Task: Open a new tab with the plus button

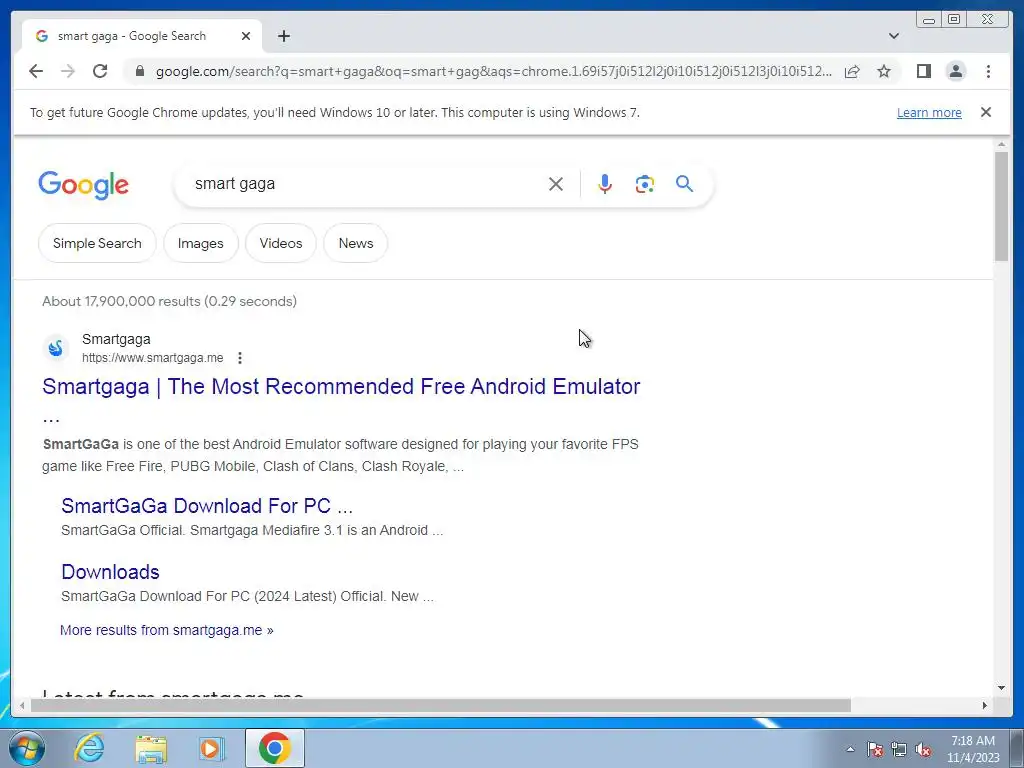Action: (x=283, y=36)
